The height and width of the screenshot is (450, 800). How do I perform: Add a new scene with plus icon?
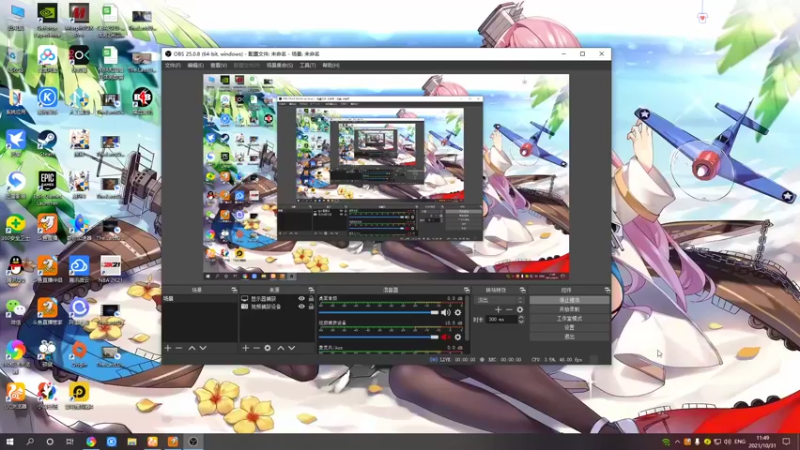[x=168, y=348]
